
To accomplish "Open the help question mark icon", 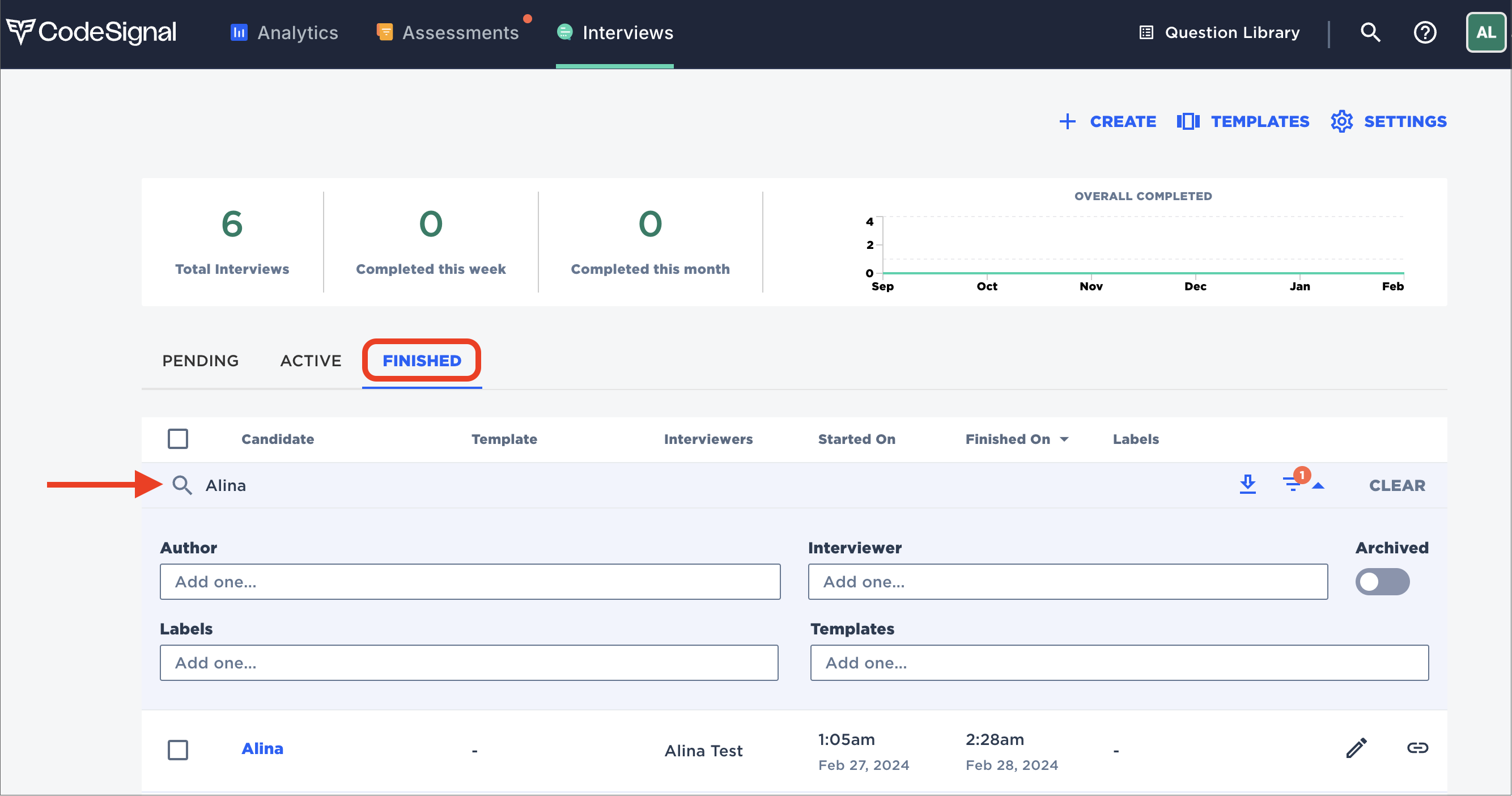I will click(x=1425, y=32).
